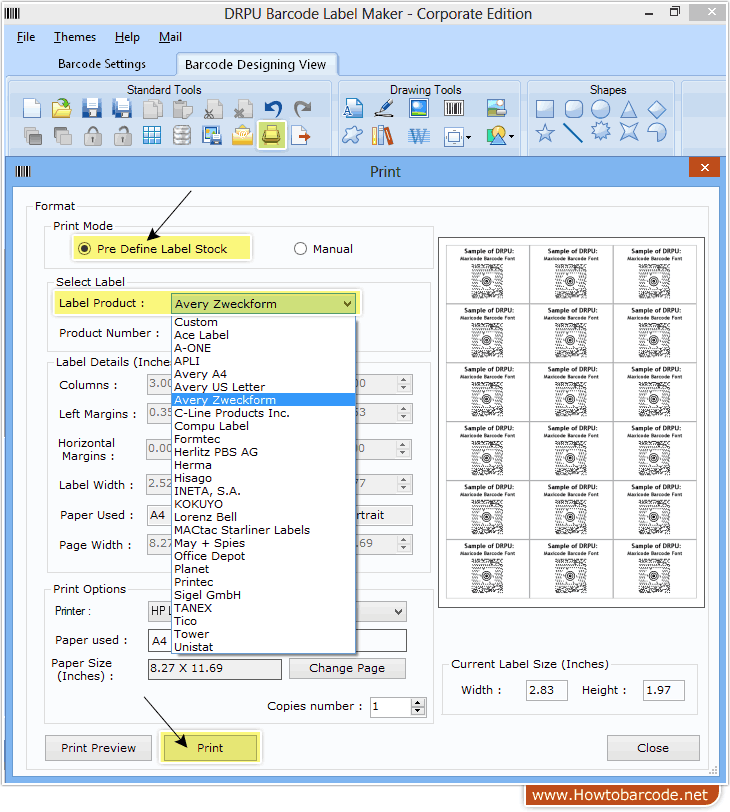Click the Print icon highlighted in toolbar
This screenshot has height=812, width=730.
(x=272, y=136)
